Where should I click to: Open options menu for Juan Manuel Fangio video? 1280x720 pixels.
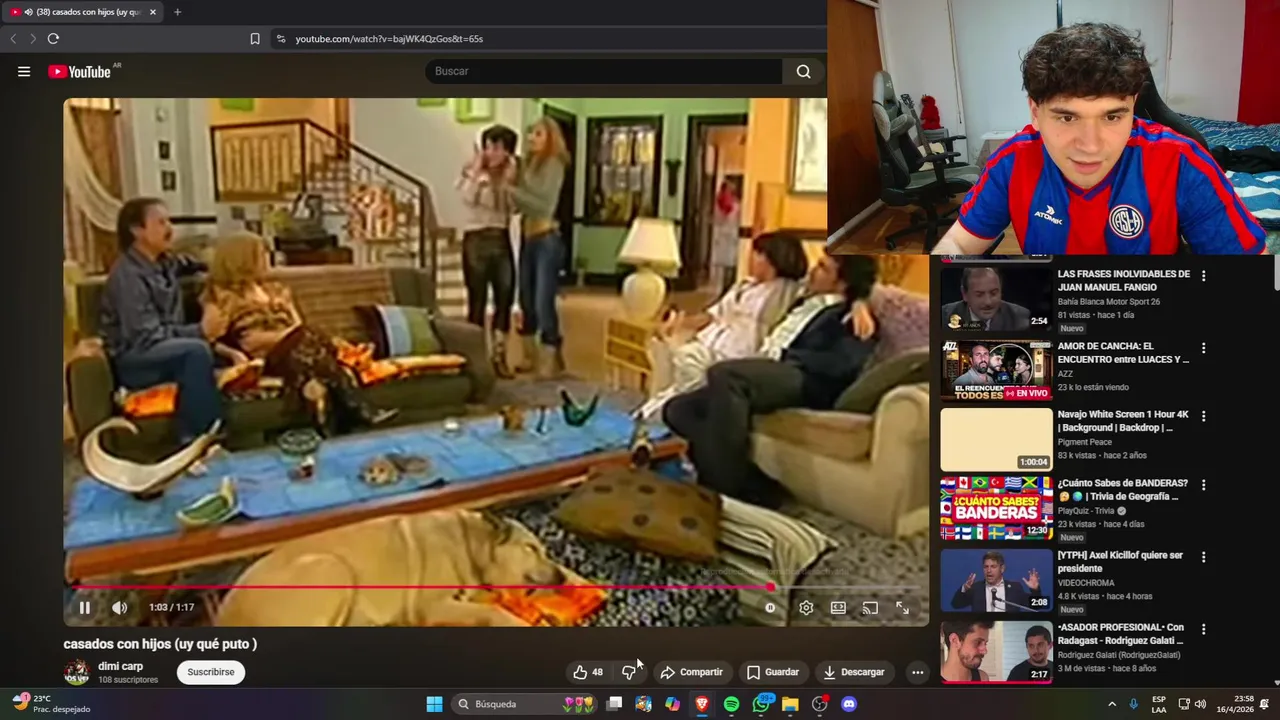coord(1203,275)
